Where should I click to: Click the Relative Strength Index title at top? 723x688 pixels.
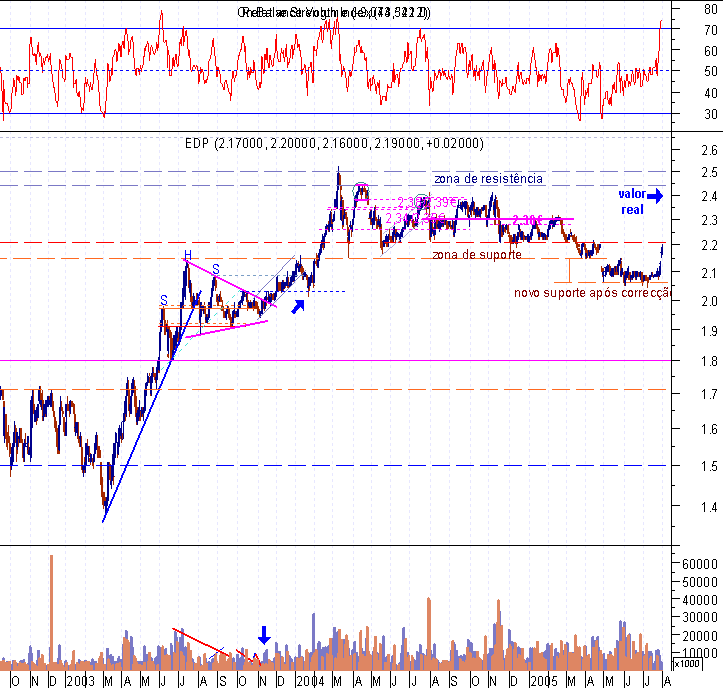click(334, 12)
